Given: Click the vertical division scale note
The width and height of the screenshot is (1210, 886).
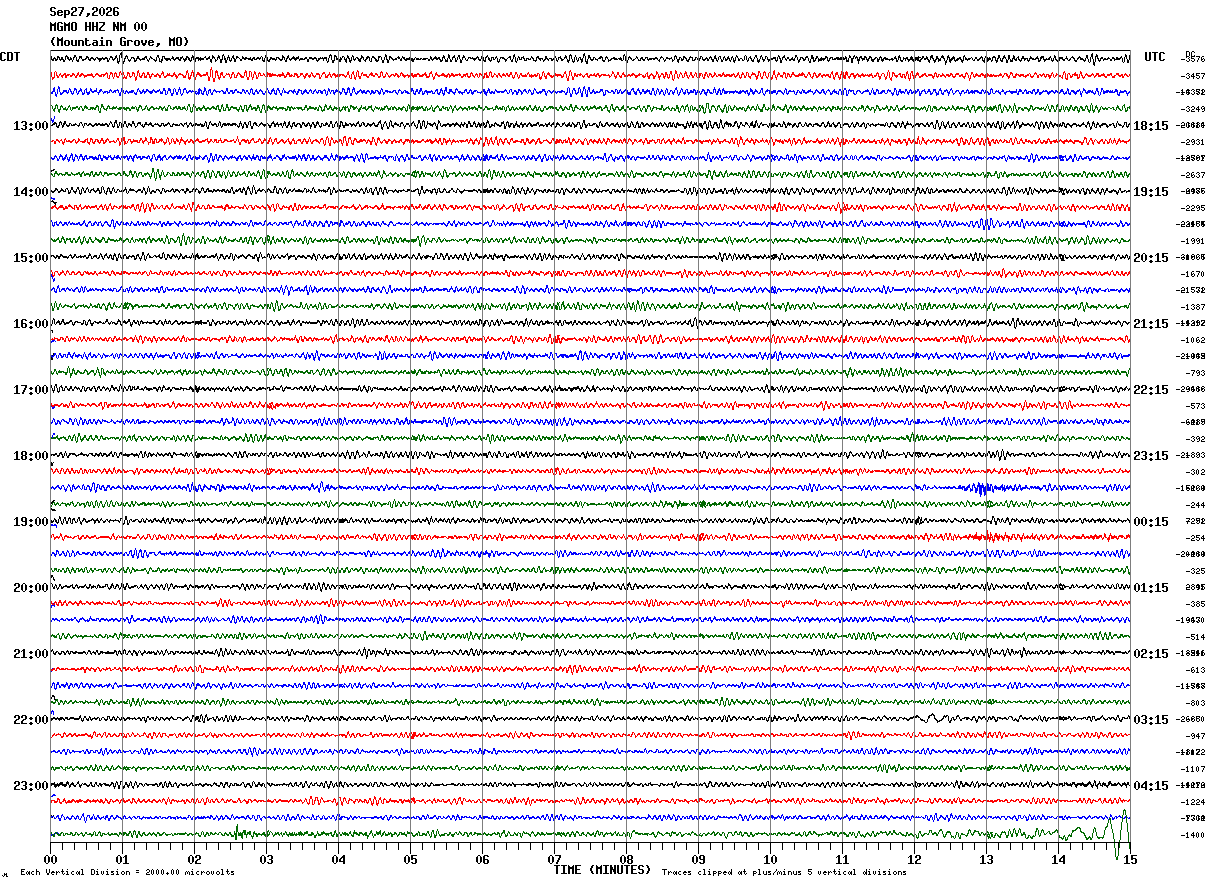Looking at the screenshot, I should [127, 872].
